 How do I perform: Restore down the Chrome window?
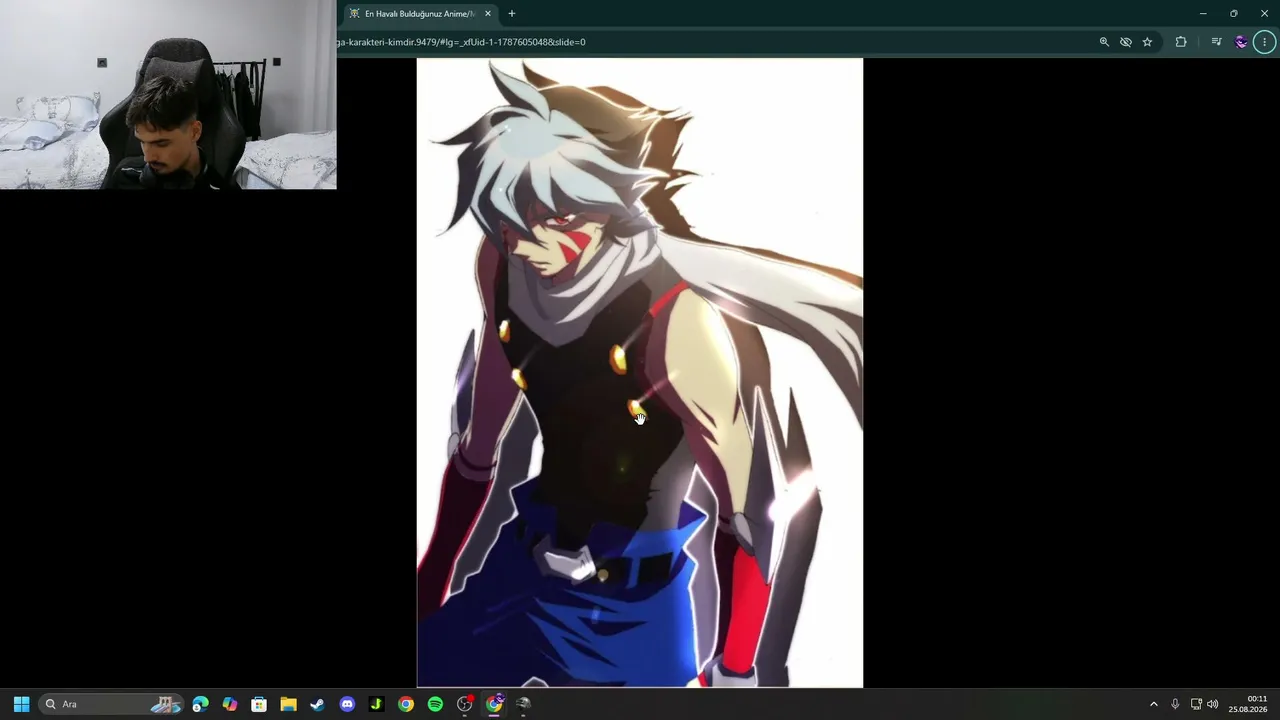pos(1234,14)
